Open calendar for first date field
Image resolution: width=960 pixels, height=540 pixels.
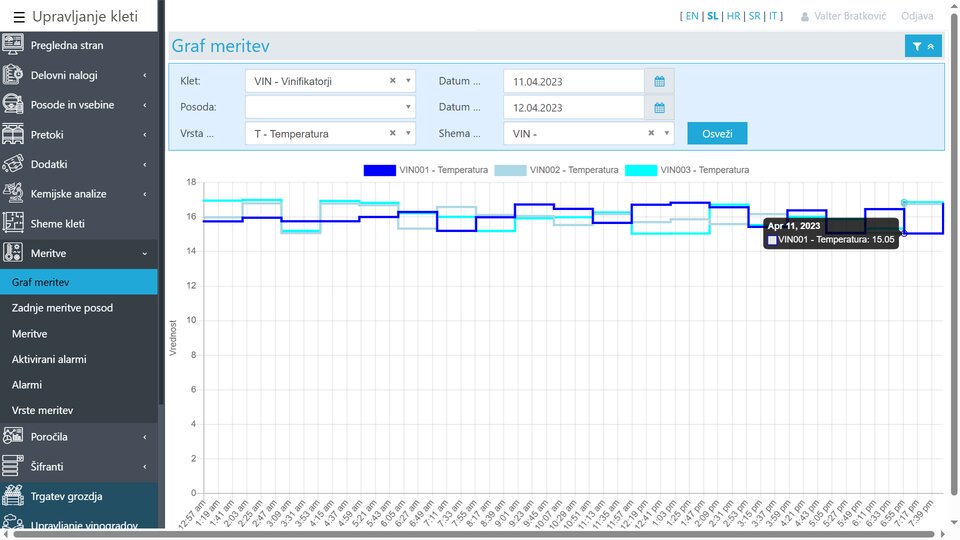tap(659, 81)
